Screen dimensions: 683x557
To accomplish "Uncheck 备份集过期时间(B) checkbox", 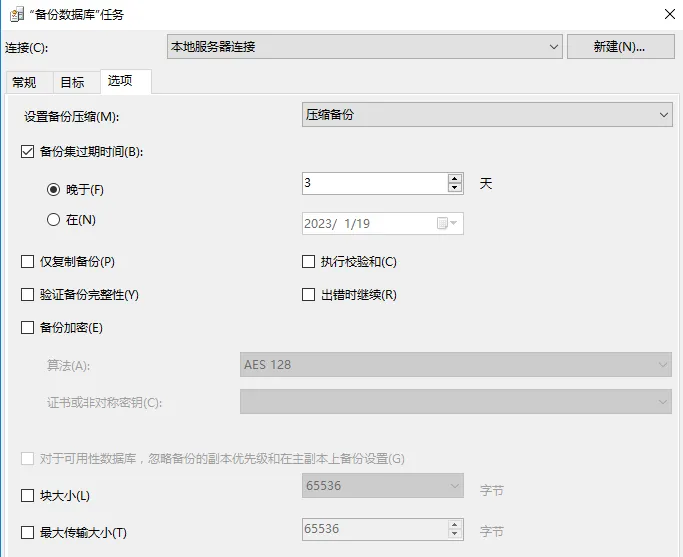I will pyautogui.click(x=27, y=152).
